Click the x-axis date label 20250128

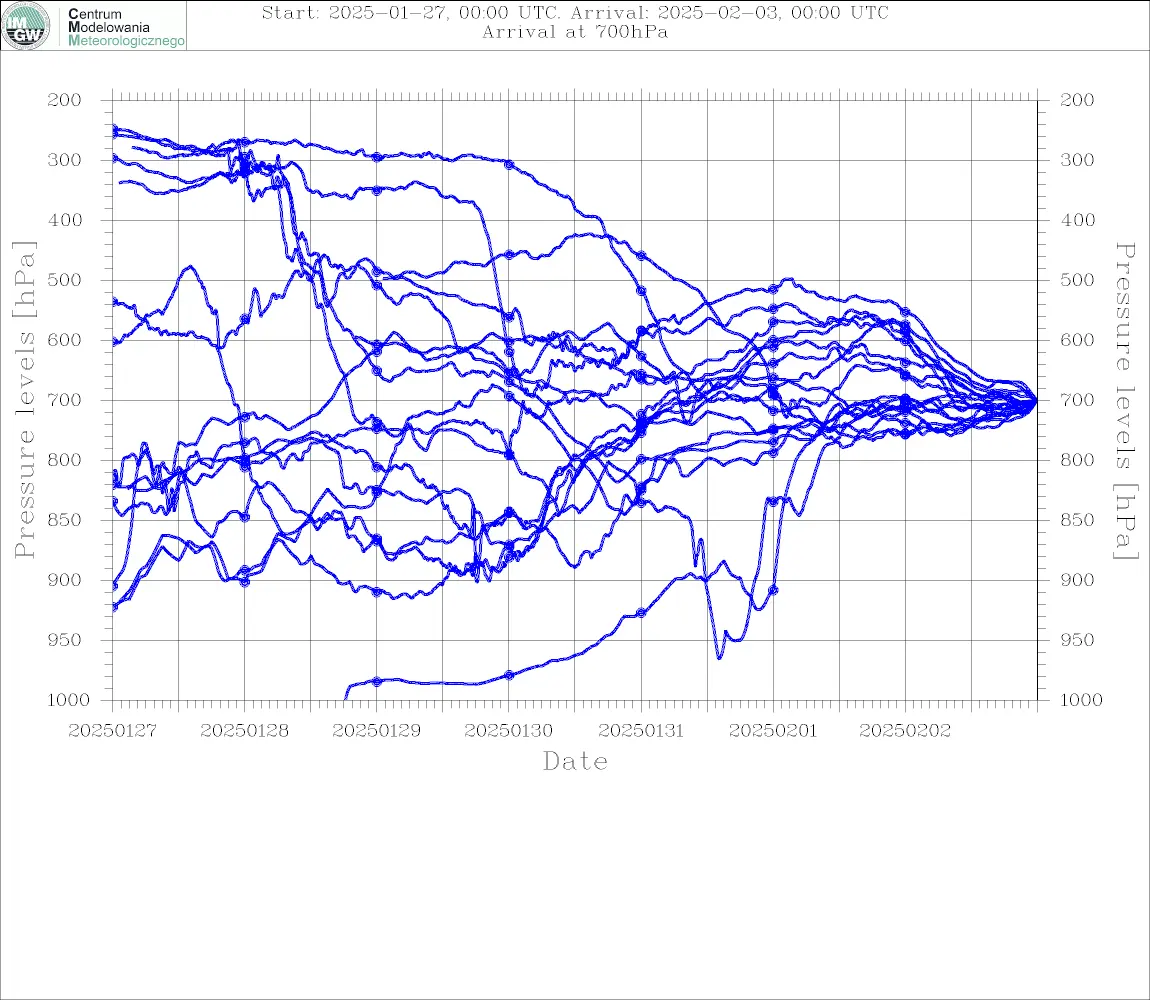pos(244,731)
